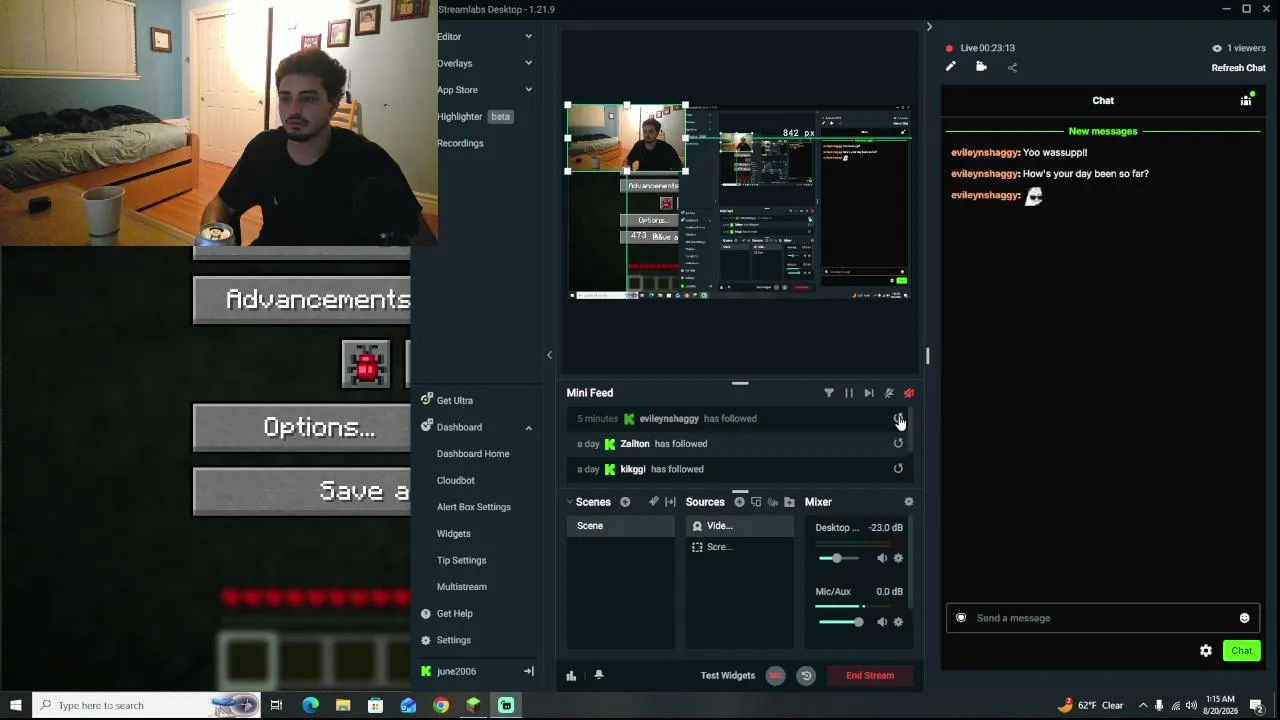Send message with the green Chat button
Screen dimensions: 1280x720
[1242, 651]
